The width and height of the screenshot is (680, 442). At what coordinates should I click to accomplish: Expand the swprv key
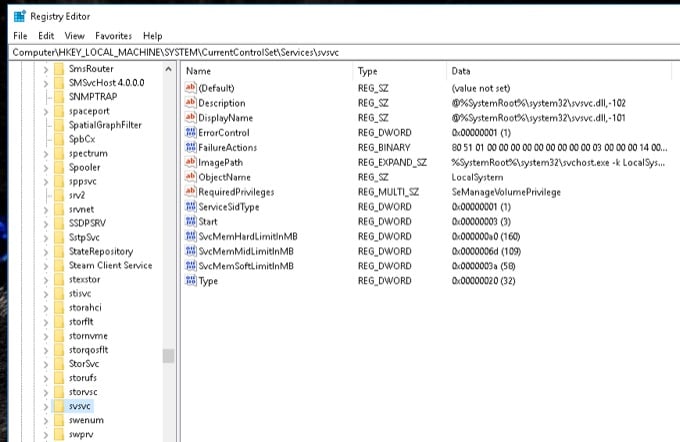pos(46,434)
